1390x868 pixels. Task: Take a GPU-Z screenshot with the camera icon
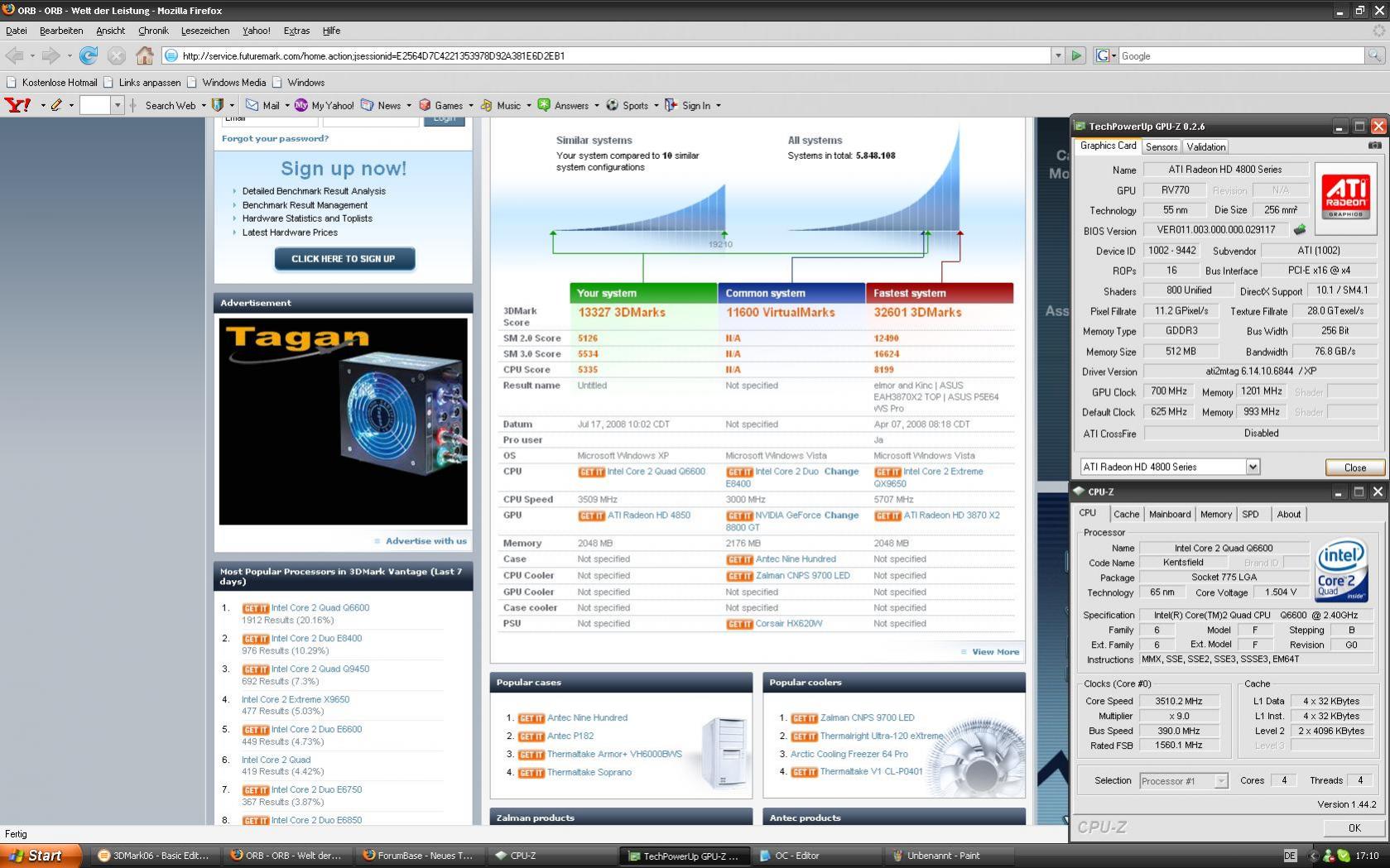1375,146
